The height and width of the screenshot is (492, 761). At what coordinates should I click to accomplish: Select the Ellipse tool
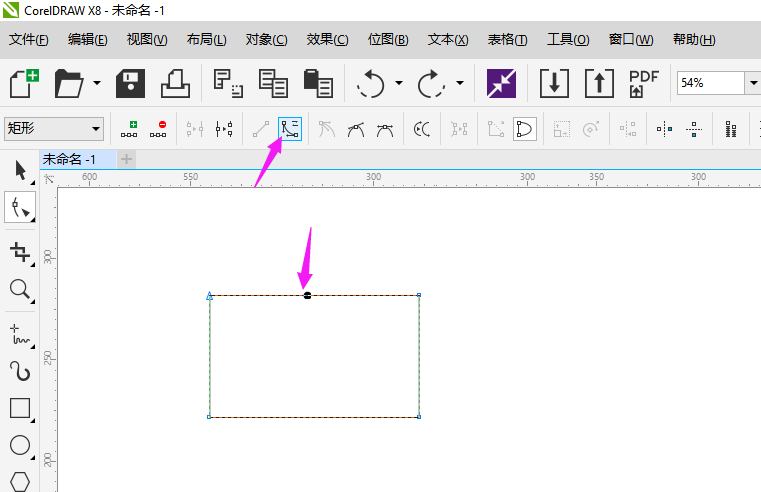(x=20, y=445)
